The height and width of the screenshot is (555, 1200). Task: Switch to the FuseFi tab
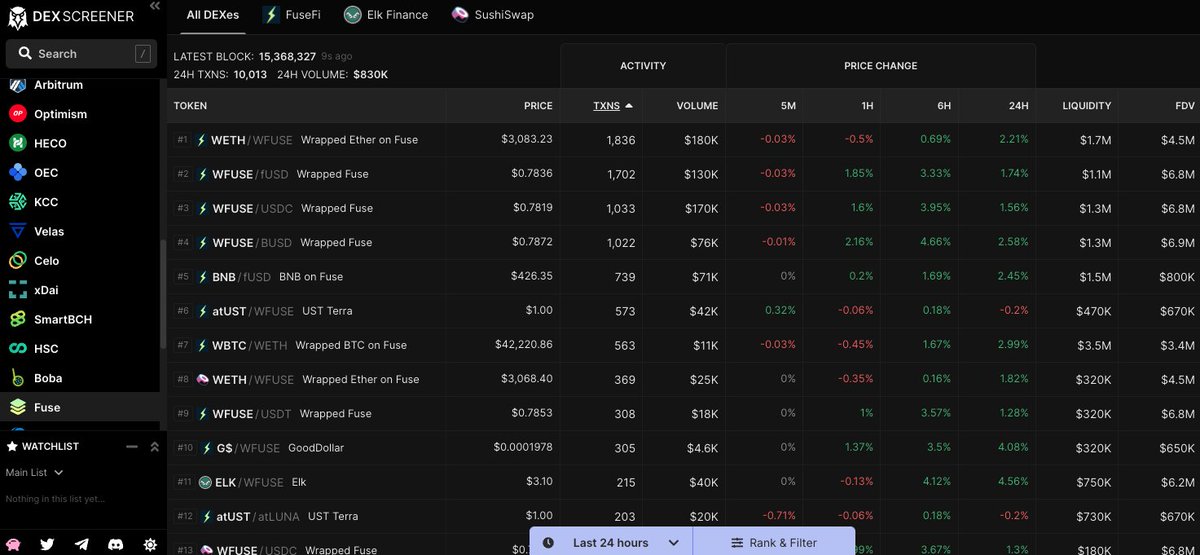(x=291, y=15)
